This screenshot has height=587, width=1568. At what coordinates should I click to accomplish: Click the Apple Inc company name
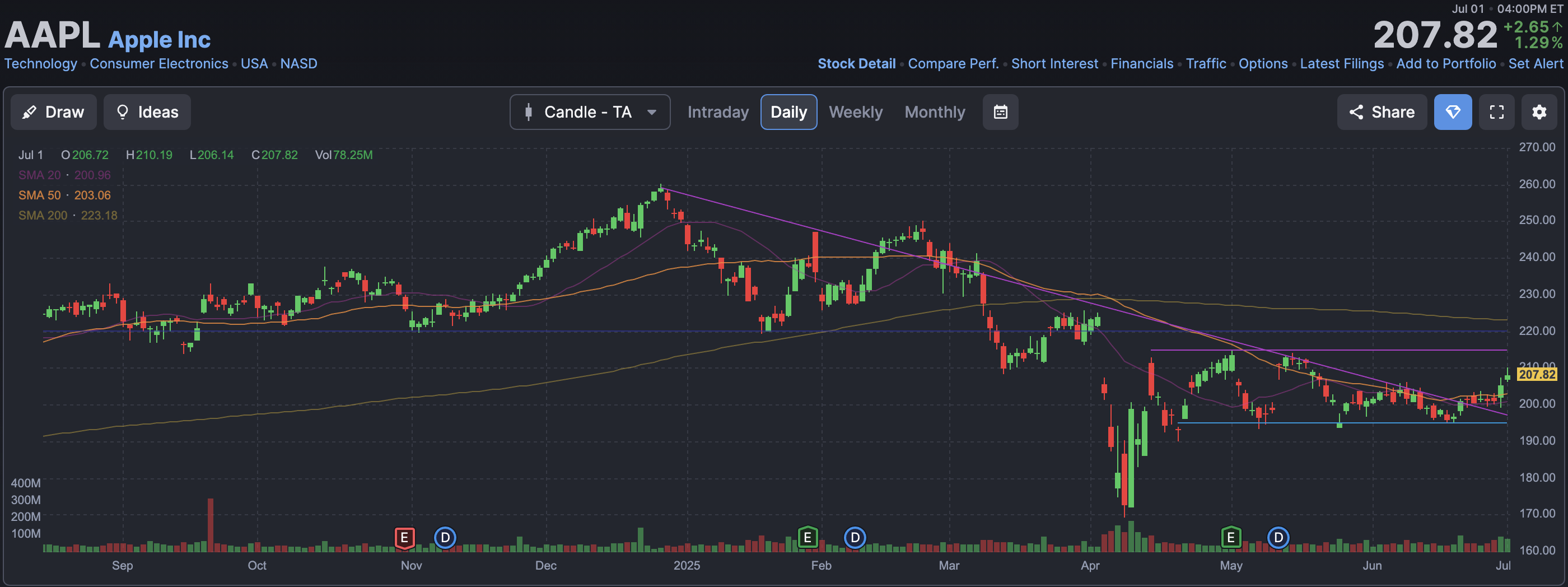pyautogui.click(x=160, y=40)
